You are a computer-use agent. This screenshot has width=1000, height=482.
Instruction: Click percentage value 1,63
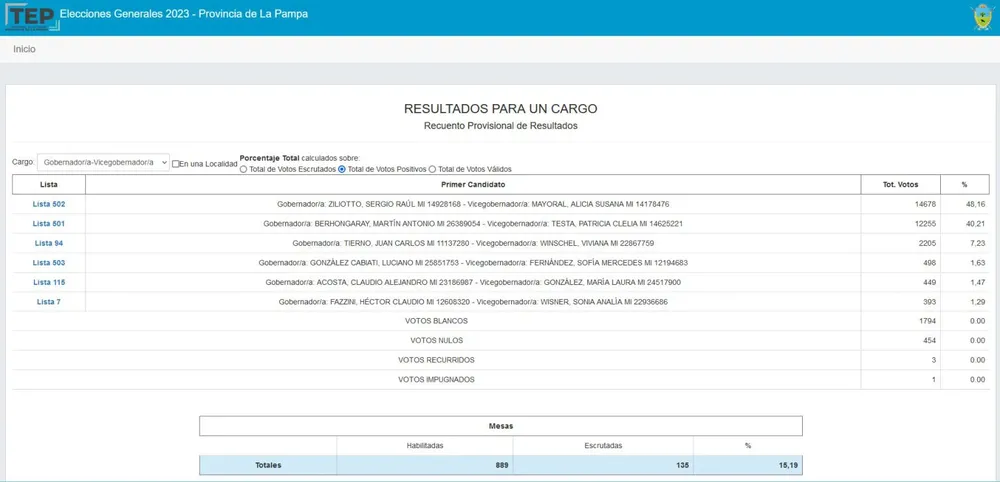[x=978, y=263]
